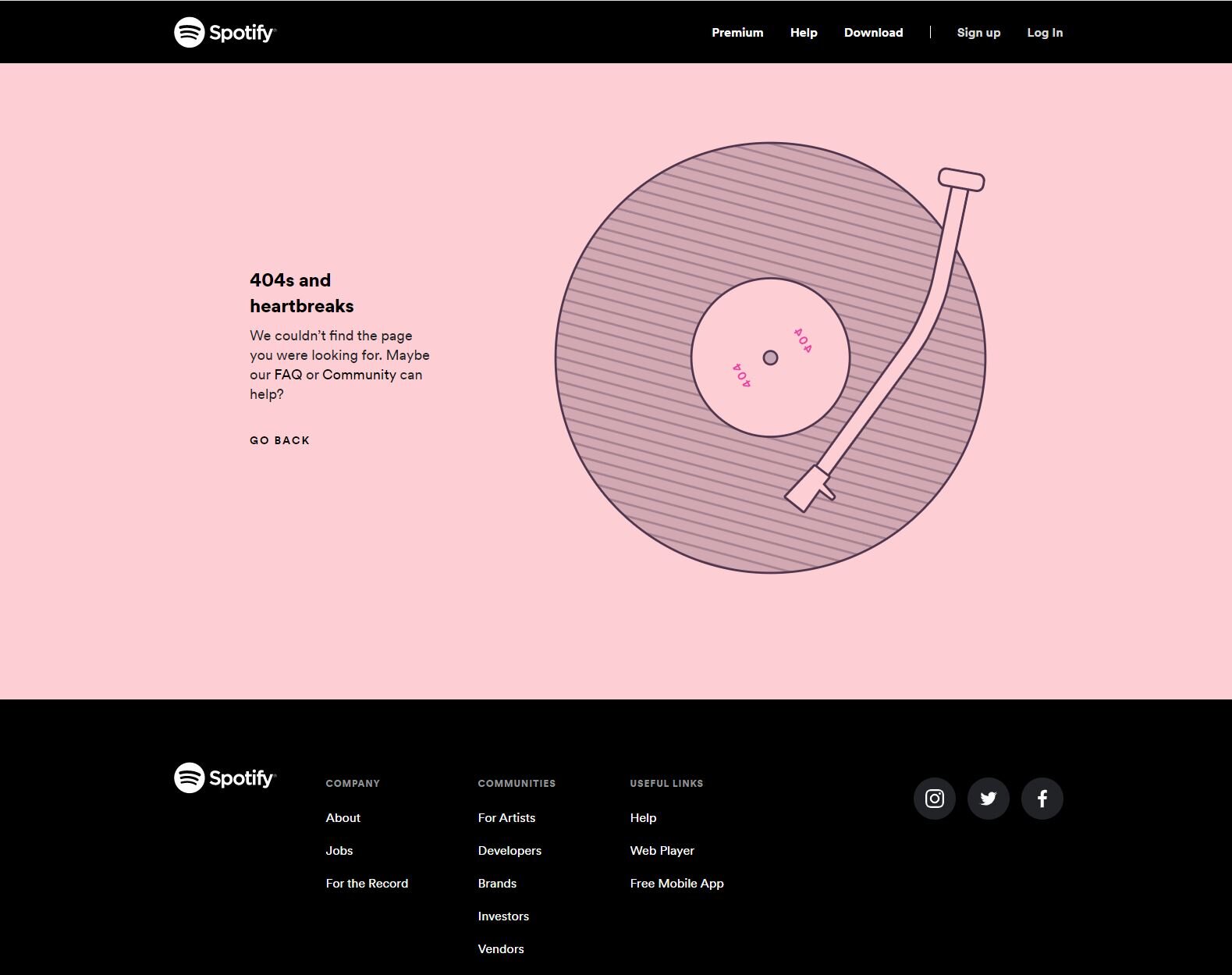Open the Vendors footer link
The width and height of the screenshot is (1232, 975).
coord(501,949)
